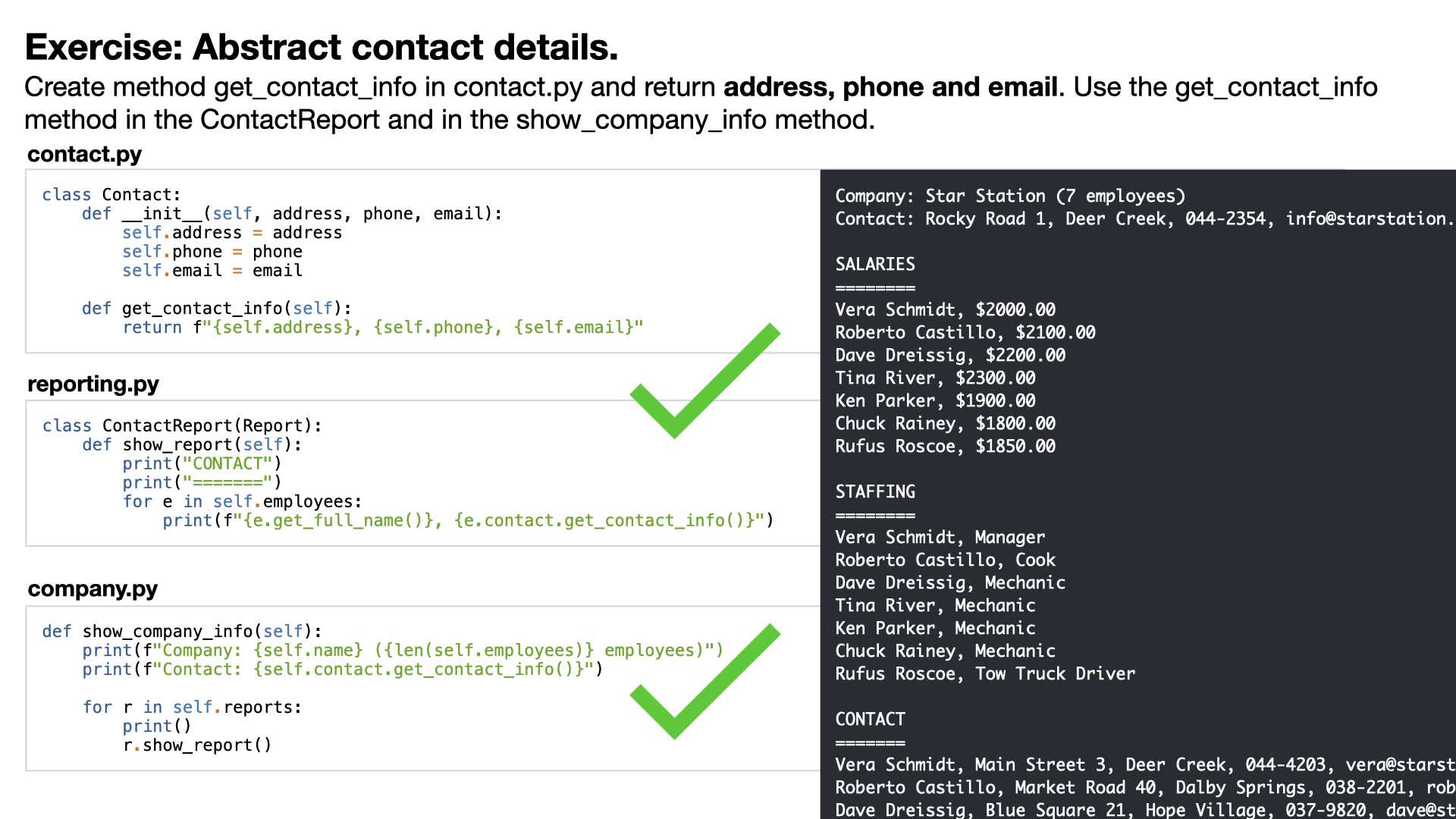Click the return f-string line in contact.py
This screenshot has width=1456, height=819.
click(x=383, y=328)
